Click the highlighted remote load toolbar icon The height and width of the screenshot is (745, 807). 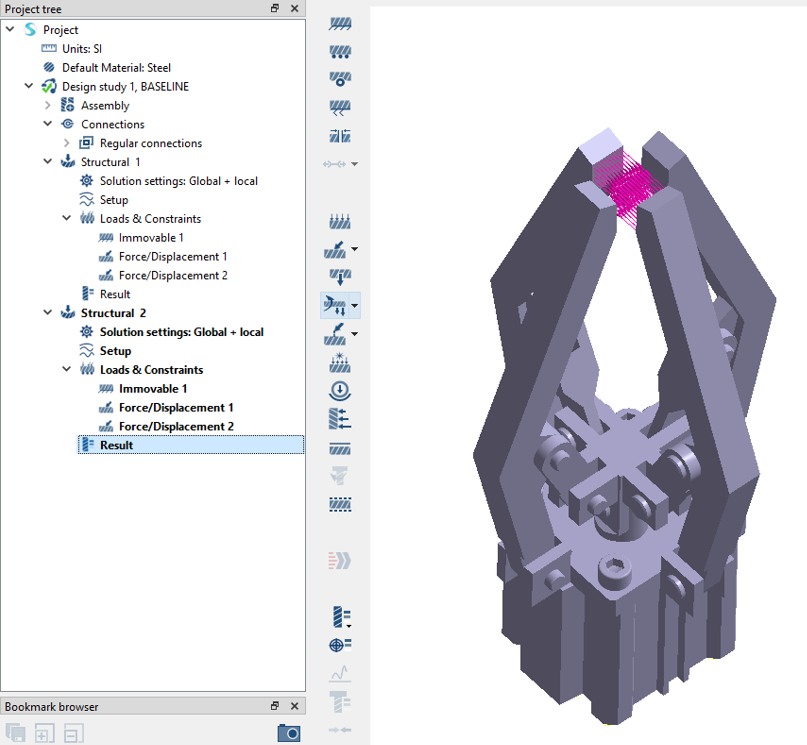335,305
